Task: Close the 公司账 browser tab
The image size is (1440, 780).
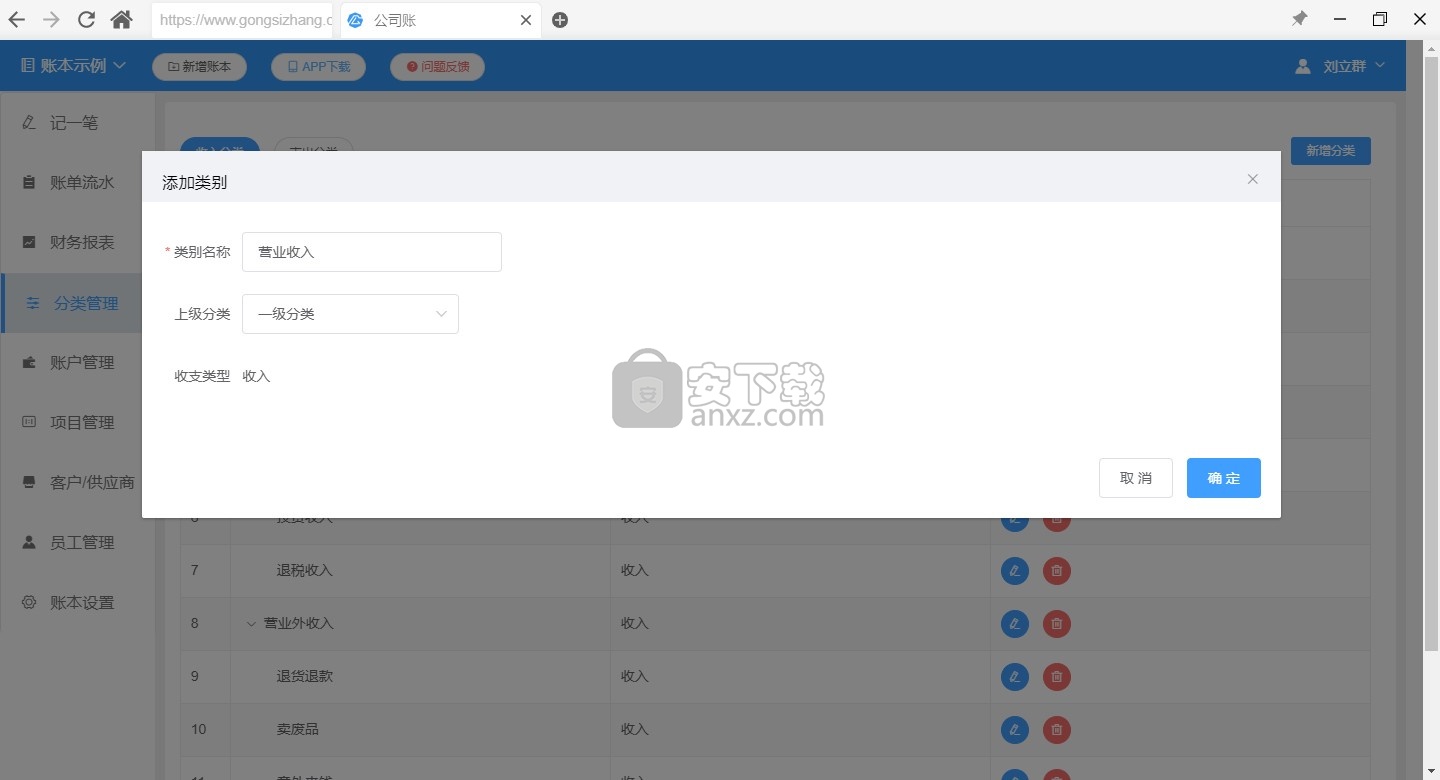Action: 526,20
